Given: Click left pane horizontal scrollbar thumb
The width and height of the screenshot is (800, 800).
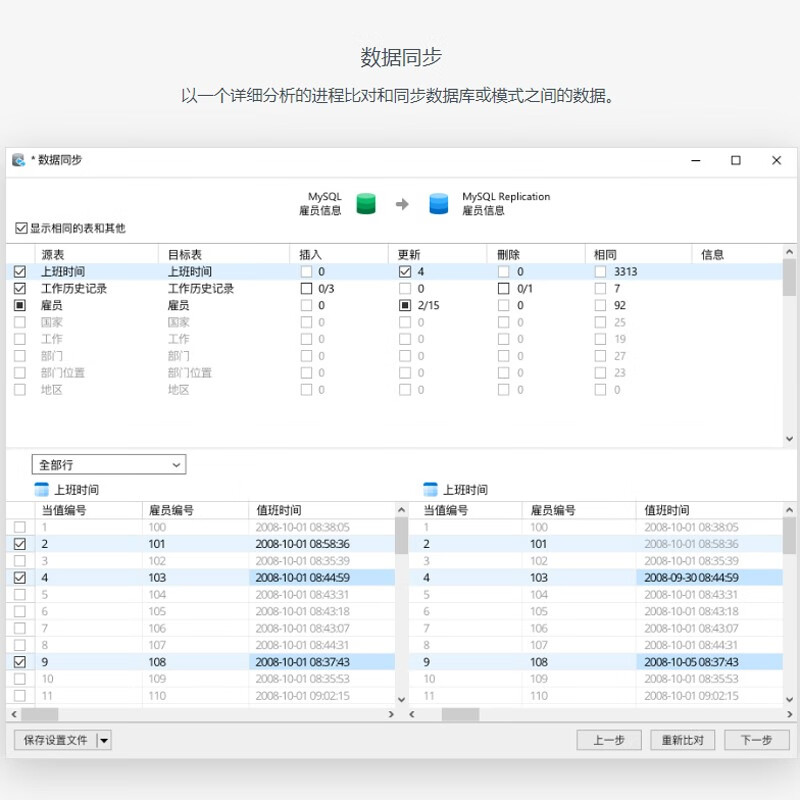Looking at the screenshot, I should click(x=40, y=715).
